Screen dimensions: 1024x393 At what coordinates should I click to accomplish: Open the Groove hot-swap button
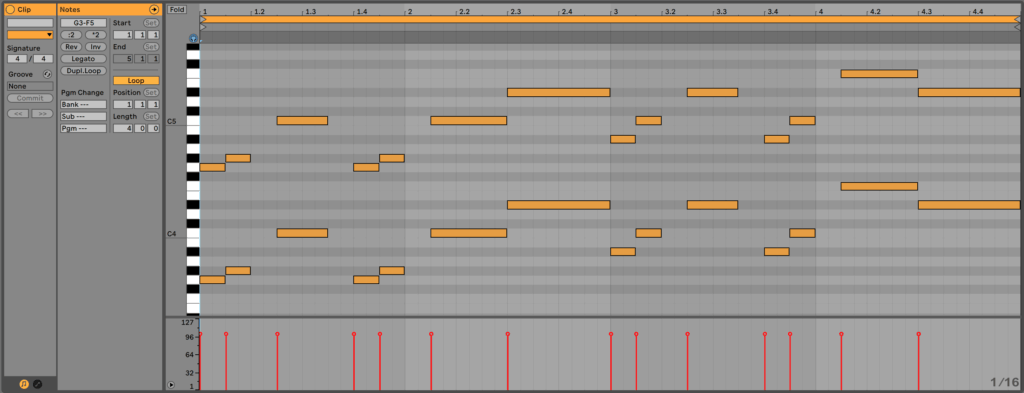(x=47, y=74)
